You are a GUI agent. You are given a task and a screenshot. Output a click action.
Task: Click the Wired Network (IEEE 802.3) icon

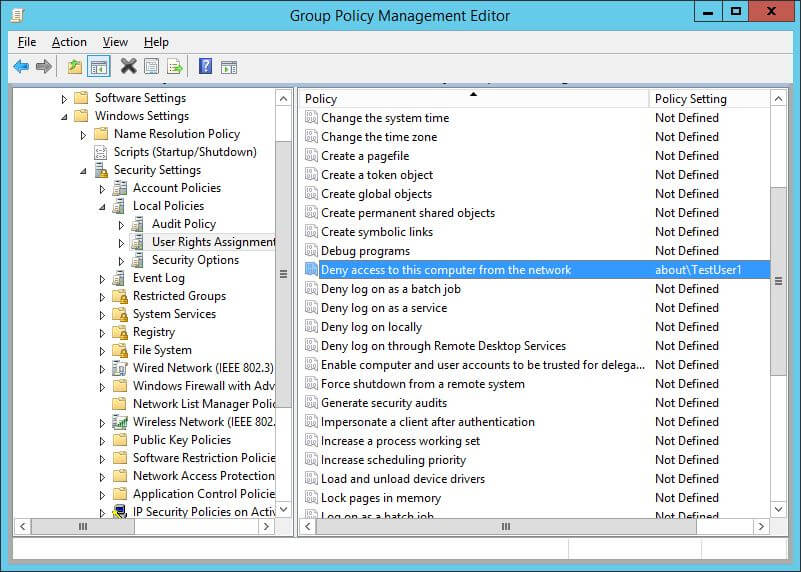[120, 368]
